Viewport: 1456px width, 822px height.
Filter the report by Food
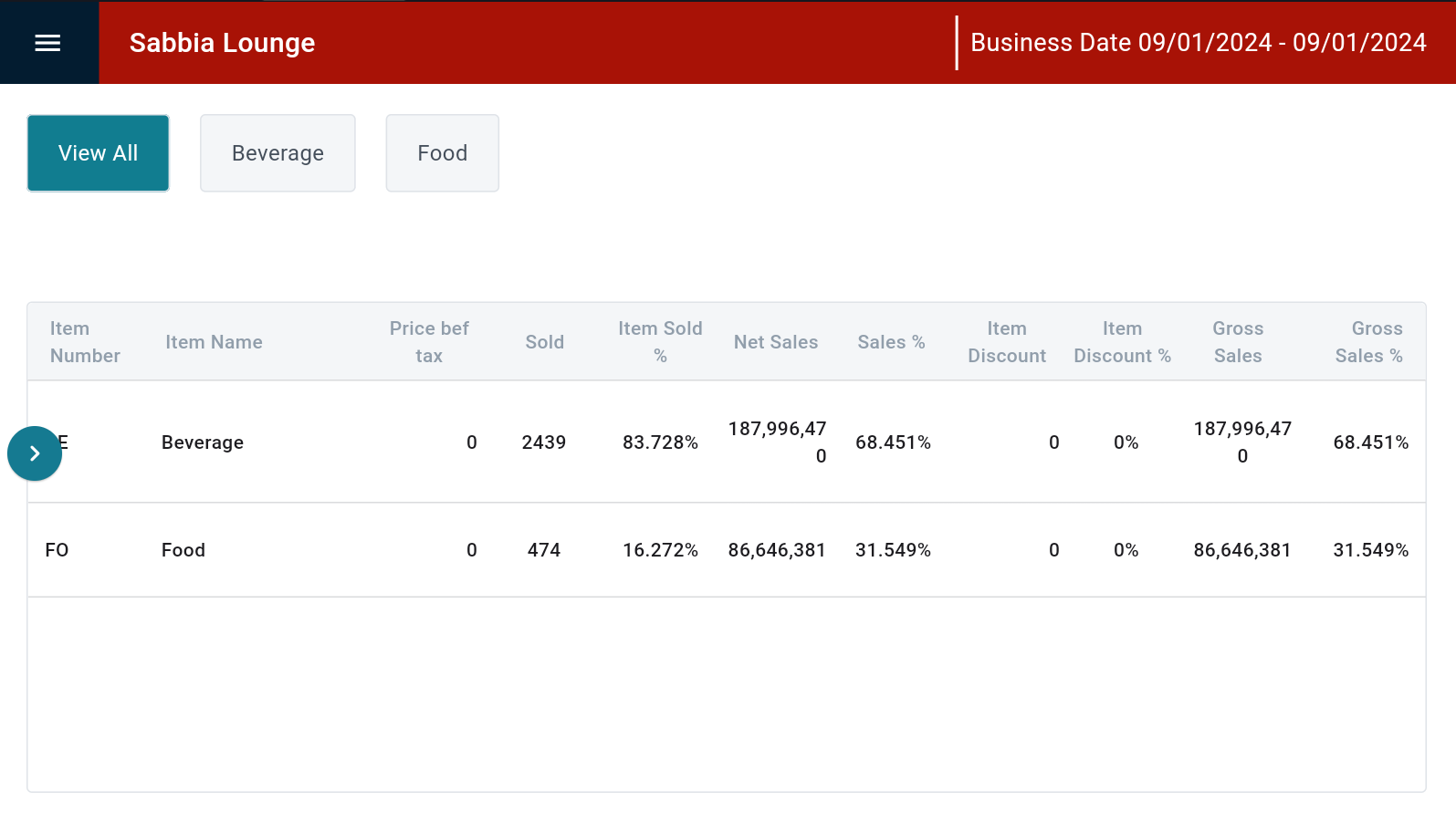(442, 153)
